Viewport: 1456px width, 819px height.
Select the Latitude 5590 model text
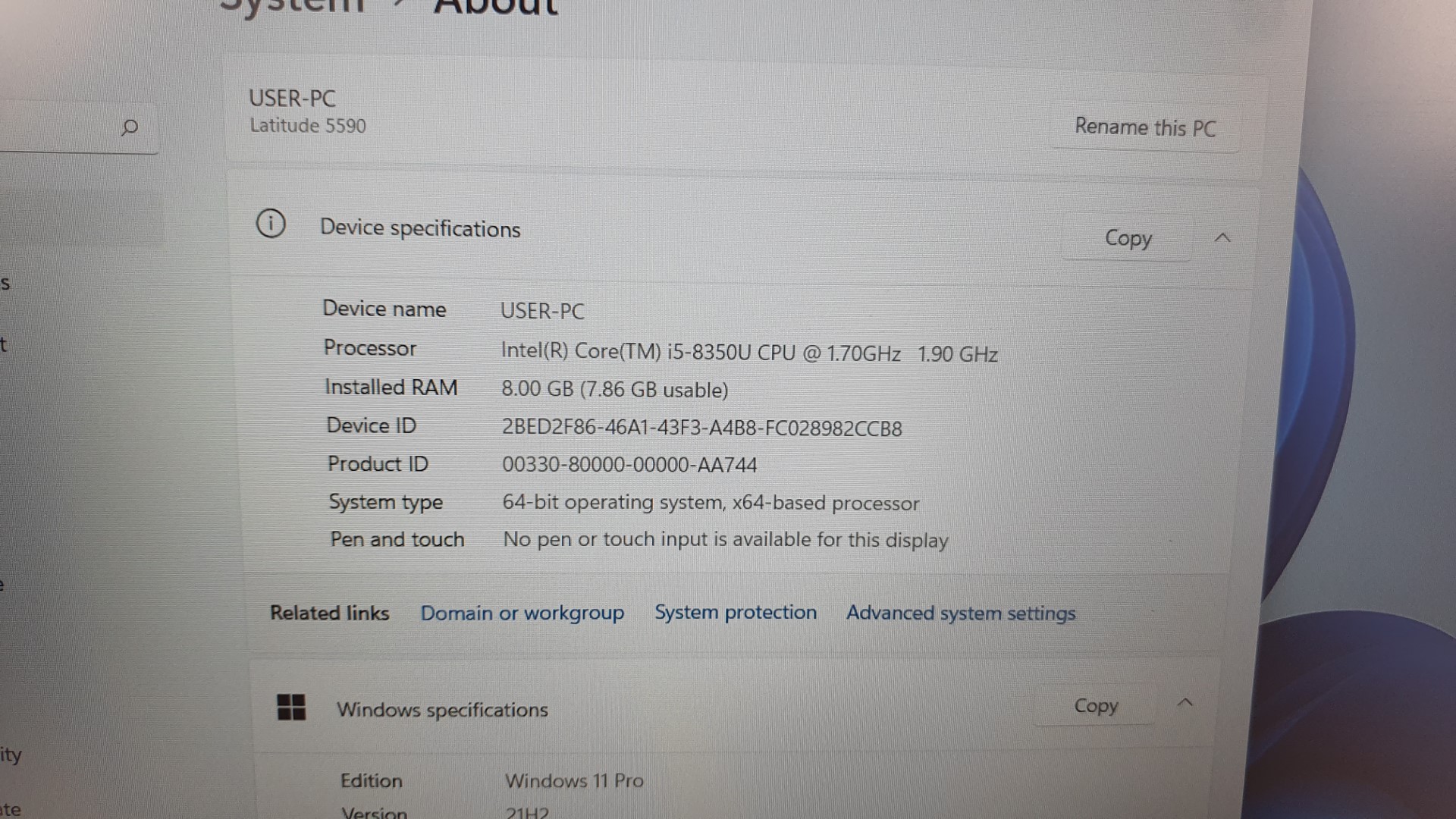point(308,126)
